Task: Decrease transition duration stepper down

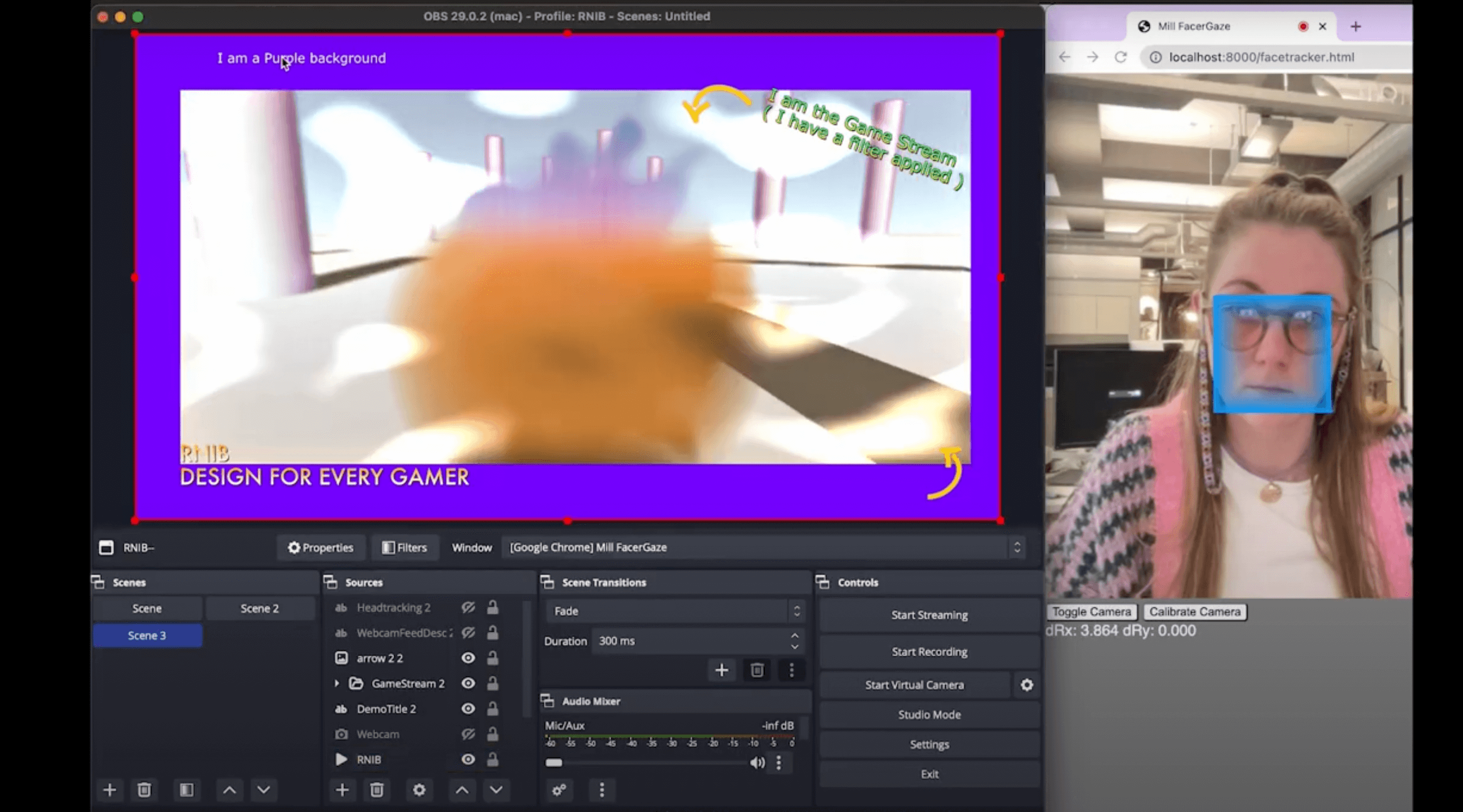Action: tap(795, 647)
